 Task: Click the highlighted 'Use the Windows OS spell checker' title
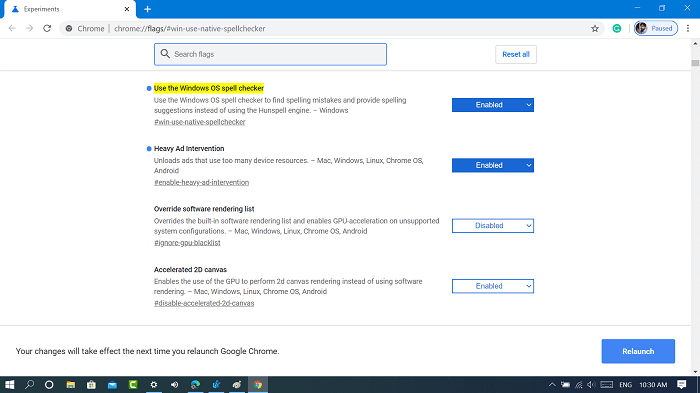208,88
